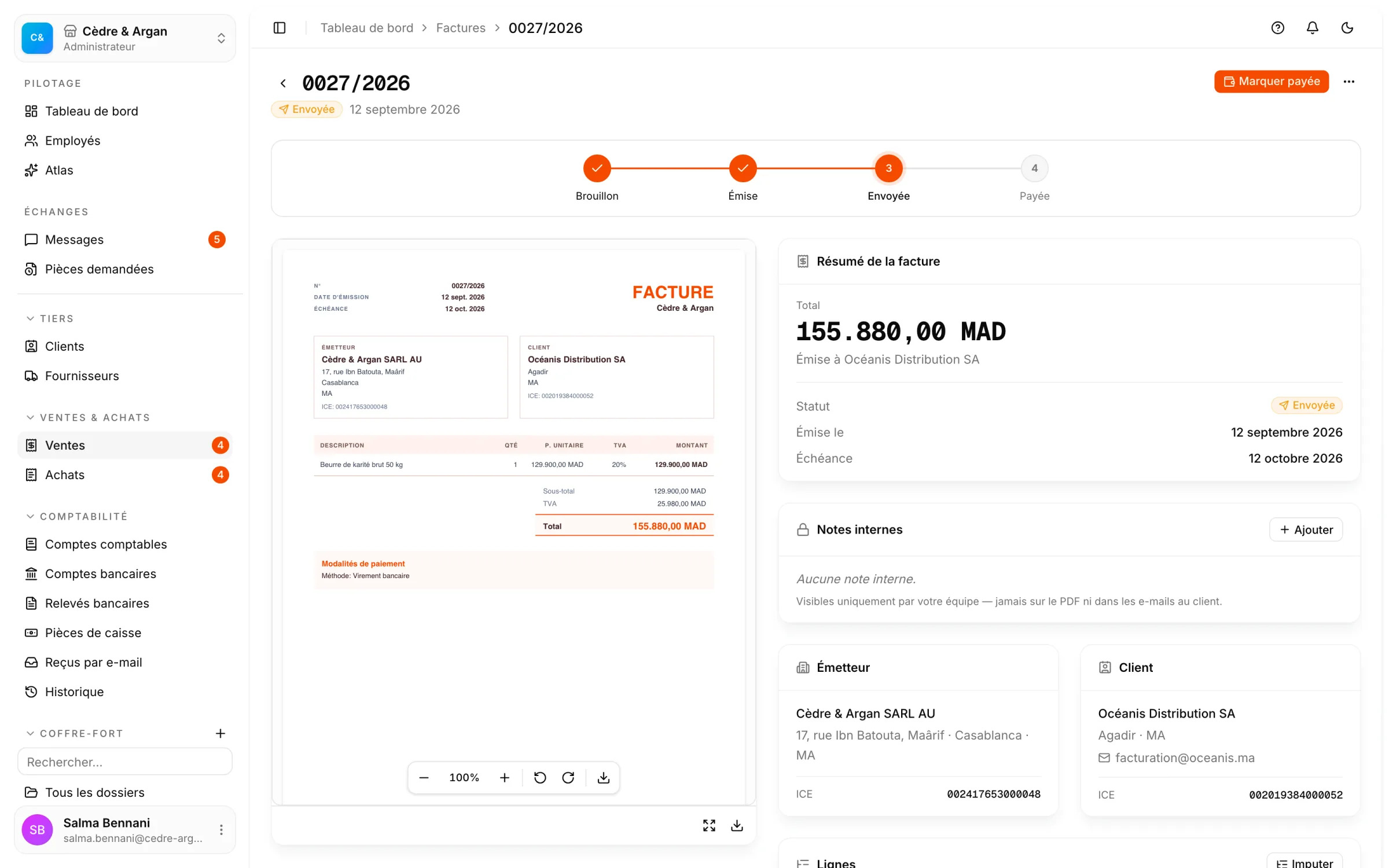The image size is (1389, 868).
Task: Click the Envoyée status badge in summary
Action: (1306, 406)
